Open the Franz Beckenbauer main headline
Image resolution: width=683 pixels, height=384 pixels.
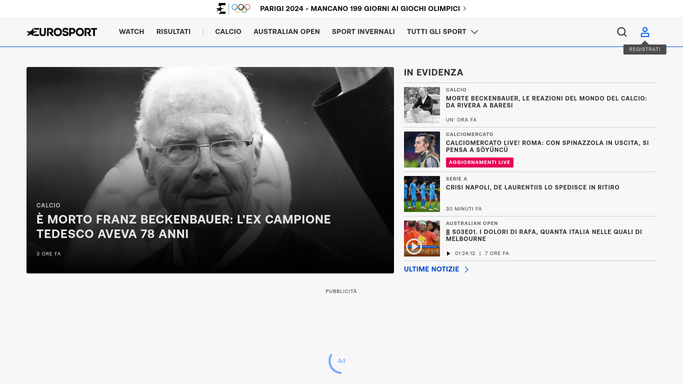183,226
